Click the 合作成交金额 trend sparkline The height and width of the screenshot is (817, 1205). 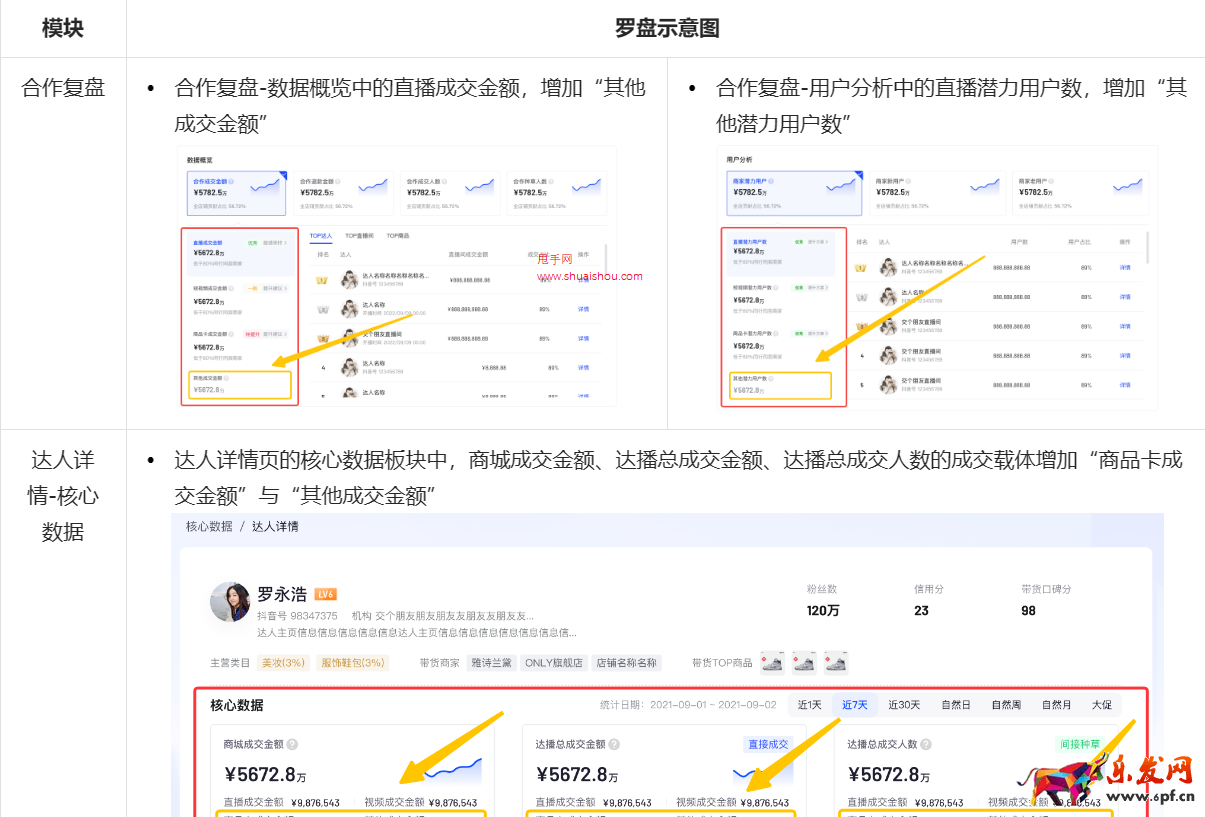coord(265,185)
